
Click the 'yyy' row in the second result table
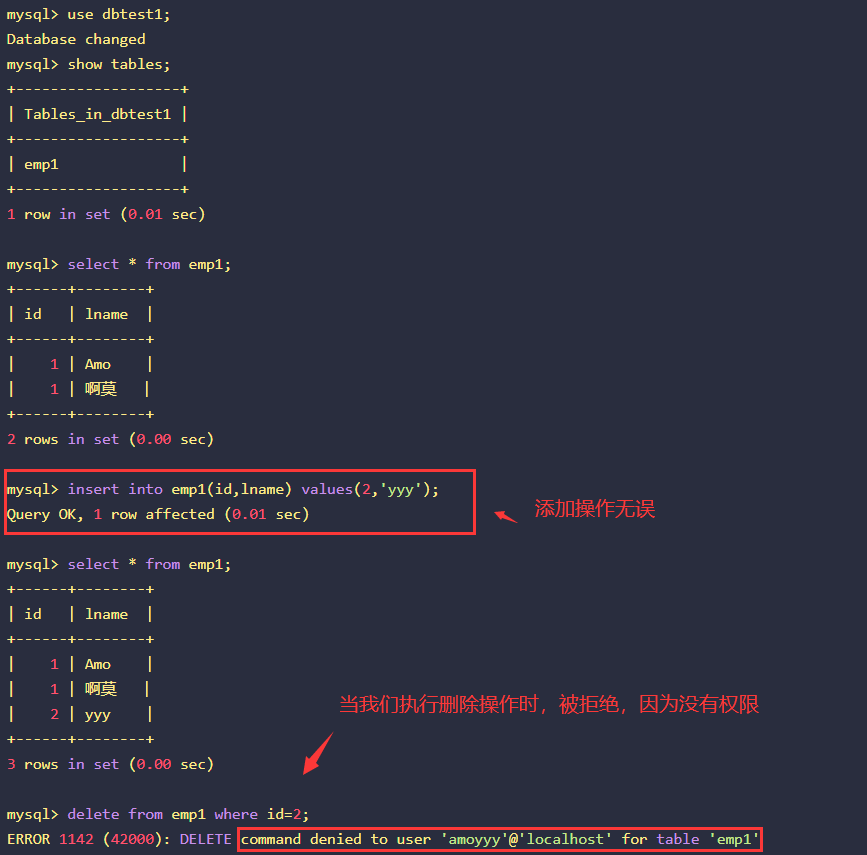coord(97,714)
